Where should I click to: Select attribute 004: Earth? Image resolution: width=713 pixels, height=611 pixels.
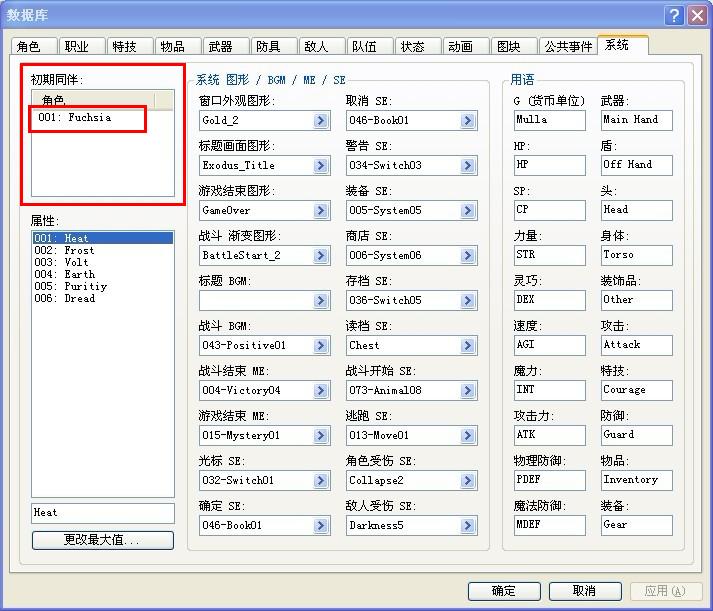(x=103, y=274)
